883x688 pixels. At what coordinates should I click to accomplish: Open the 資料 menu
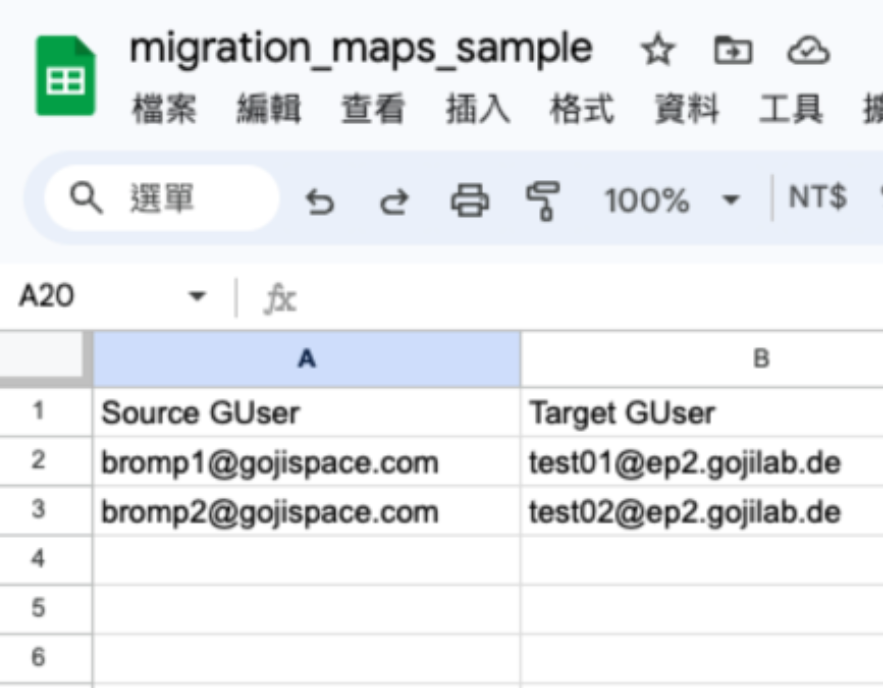tap(686, 109)
